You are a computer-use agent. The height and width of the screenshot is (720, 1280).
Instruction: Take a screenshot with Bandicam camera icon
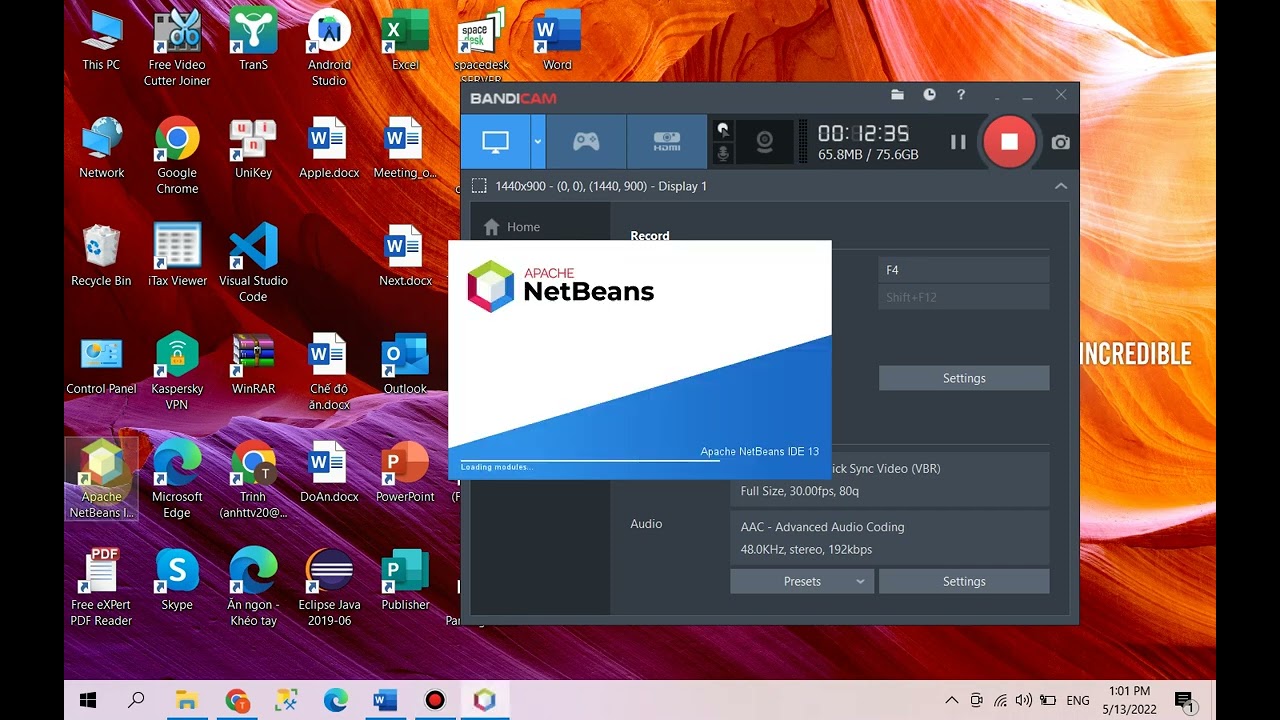tap(1060, 142)
